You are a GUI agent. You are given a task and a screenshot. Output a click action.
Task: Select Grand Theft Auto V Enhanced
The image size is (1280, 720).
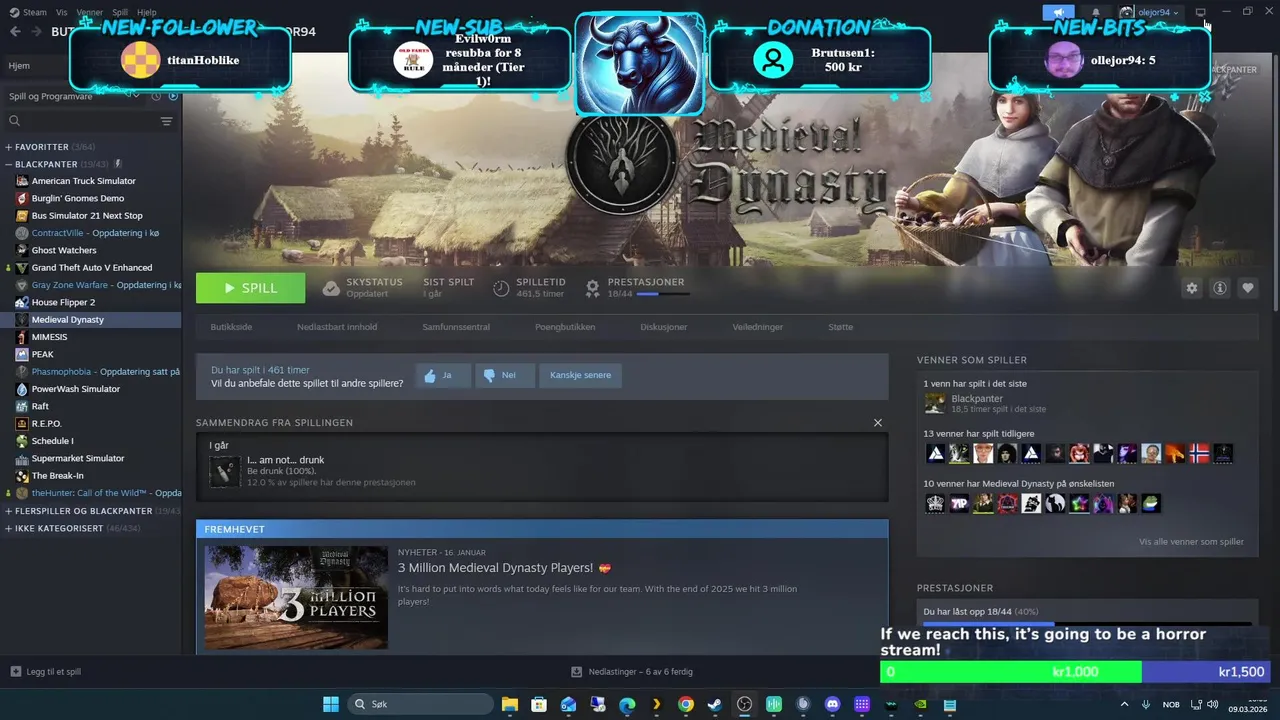91,268
